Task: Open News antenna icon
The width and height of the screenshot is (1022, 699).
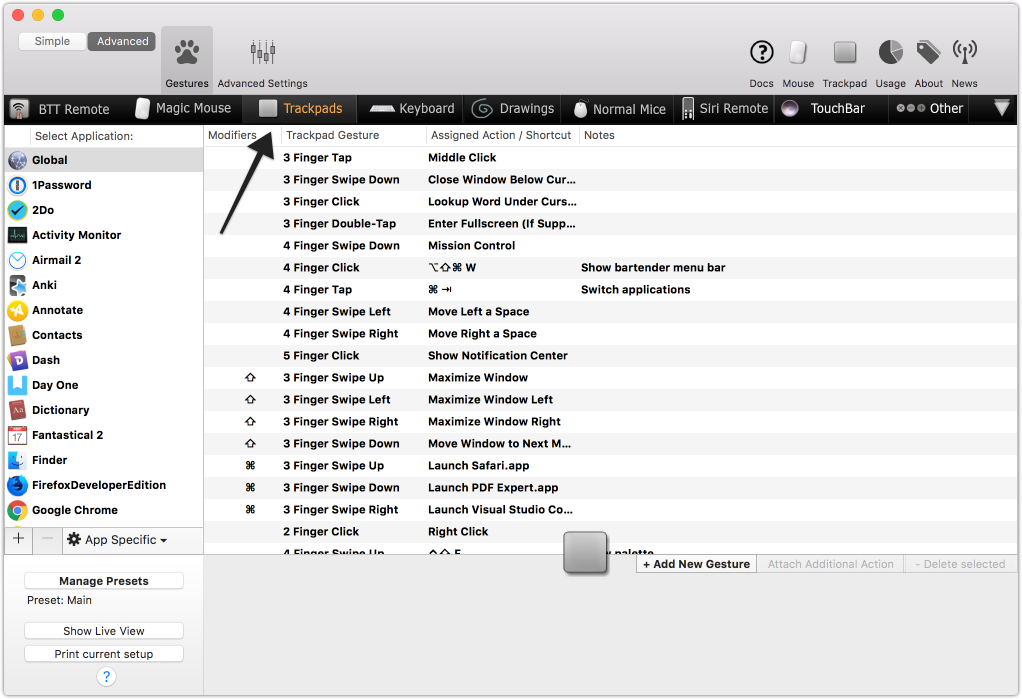Action: [x=964, y=52]
